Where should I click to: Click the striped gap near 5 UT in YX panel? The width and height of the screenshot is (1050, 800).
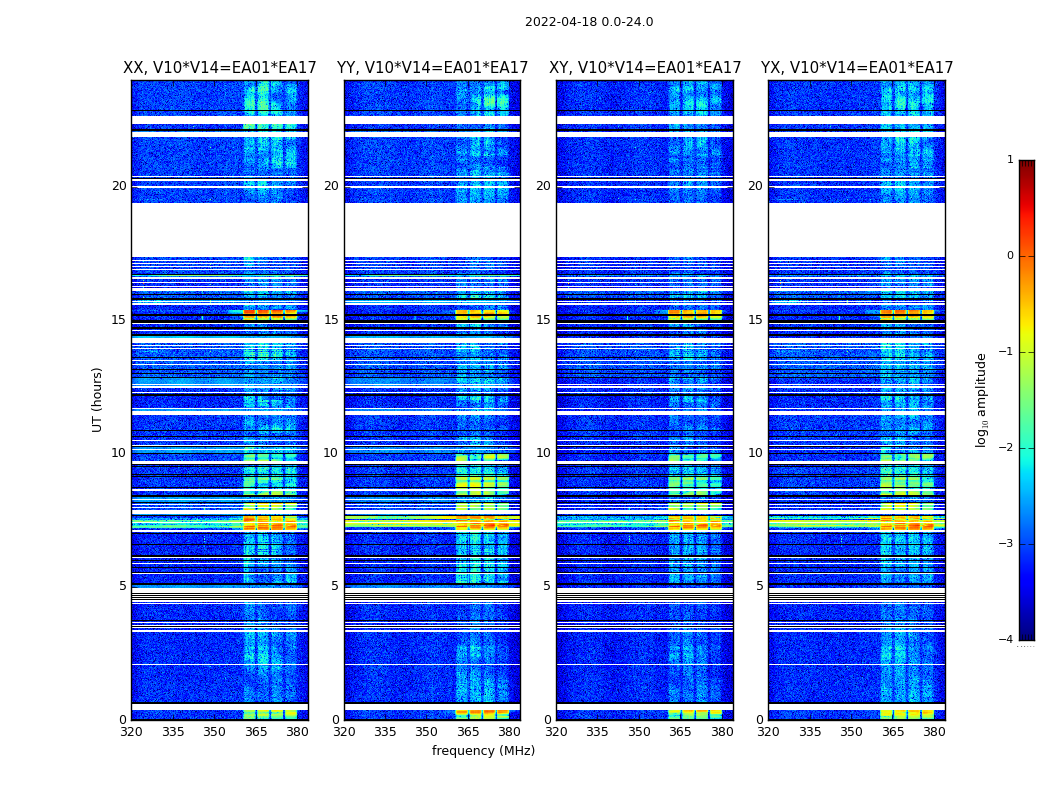pos(856,594)
